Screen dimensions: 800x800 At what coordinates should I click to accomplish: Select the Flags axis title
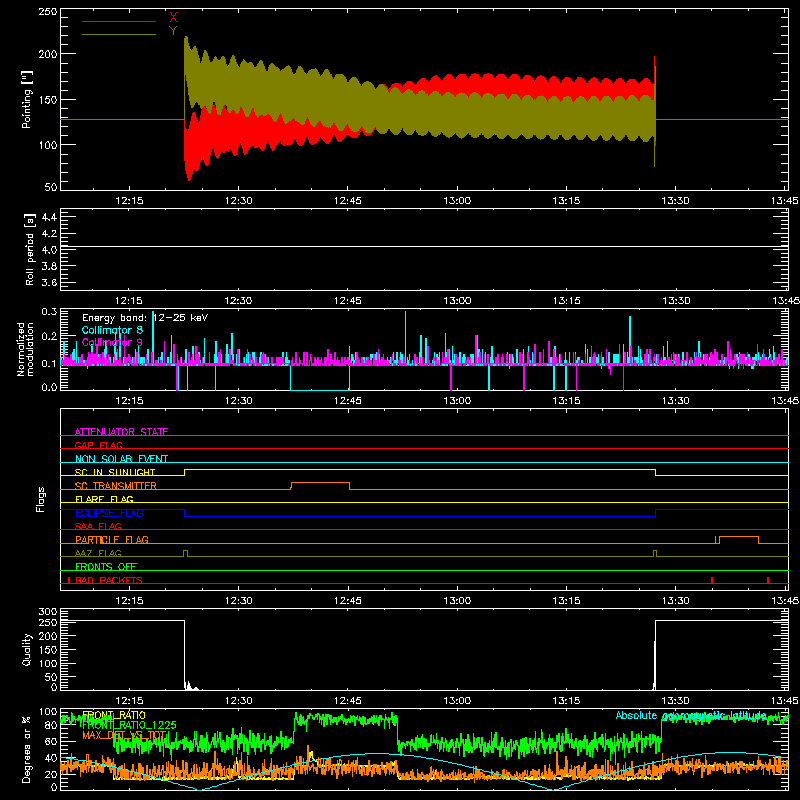pyautogui.click(x=40, y=499)
